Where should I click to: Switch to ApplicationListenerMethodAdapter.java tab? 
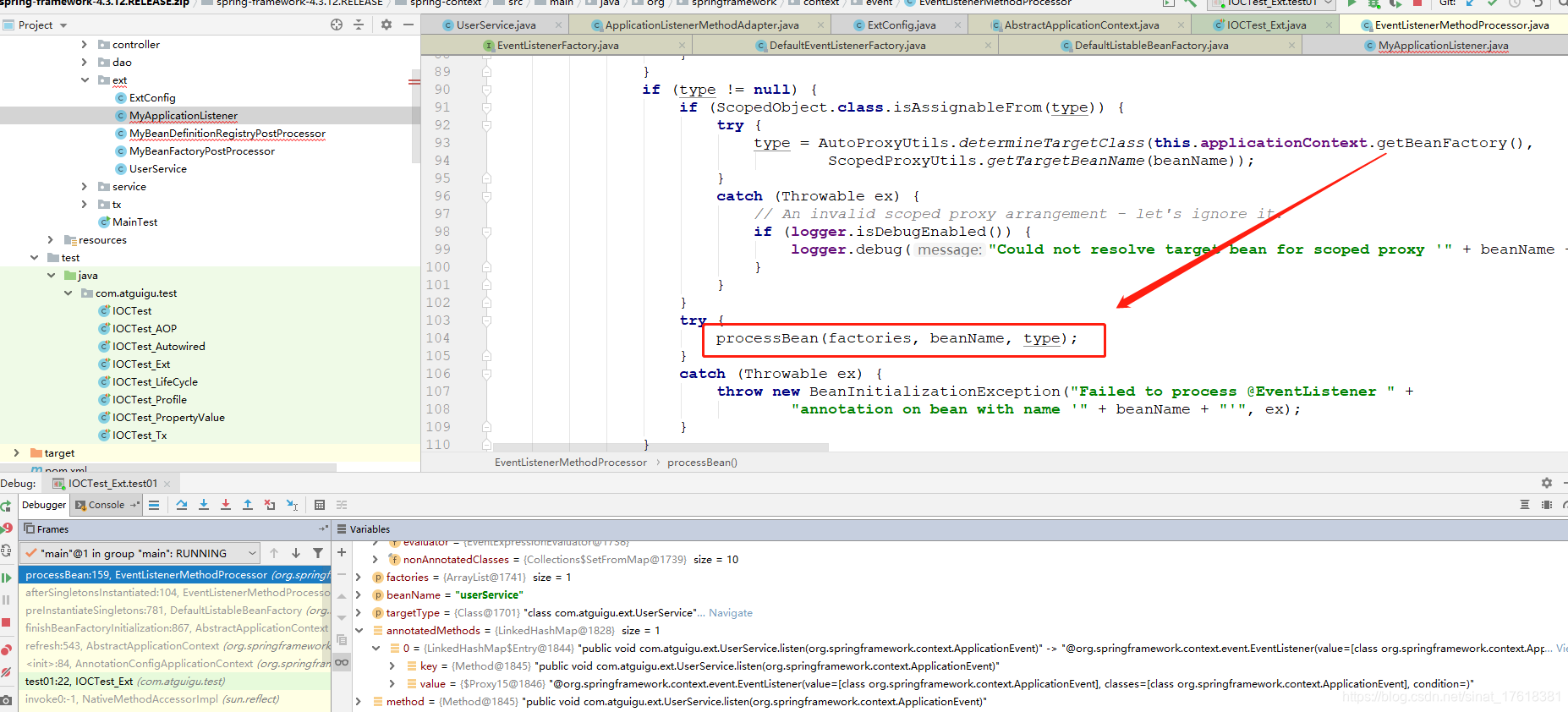click(702, 25)
